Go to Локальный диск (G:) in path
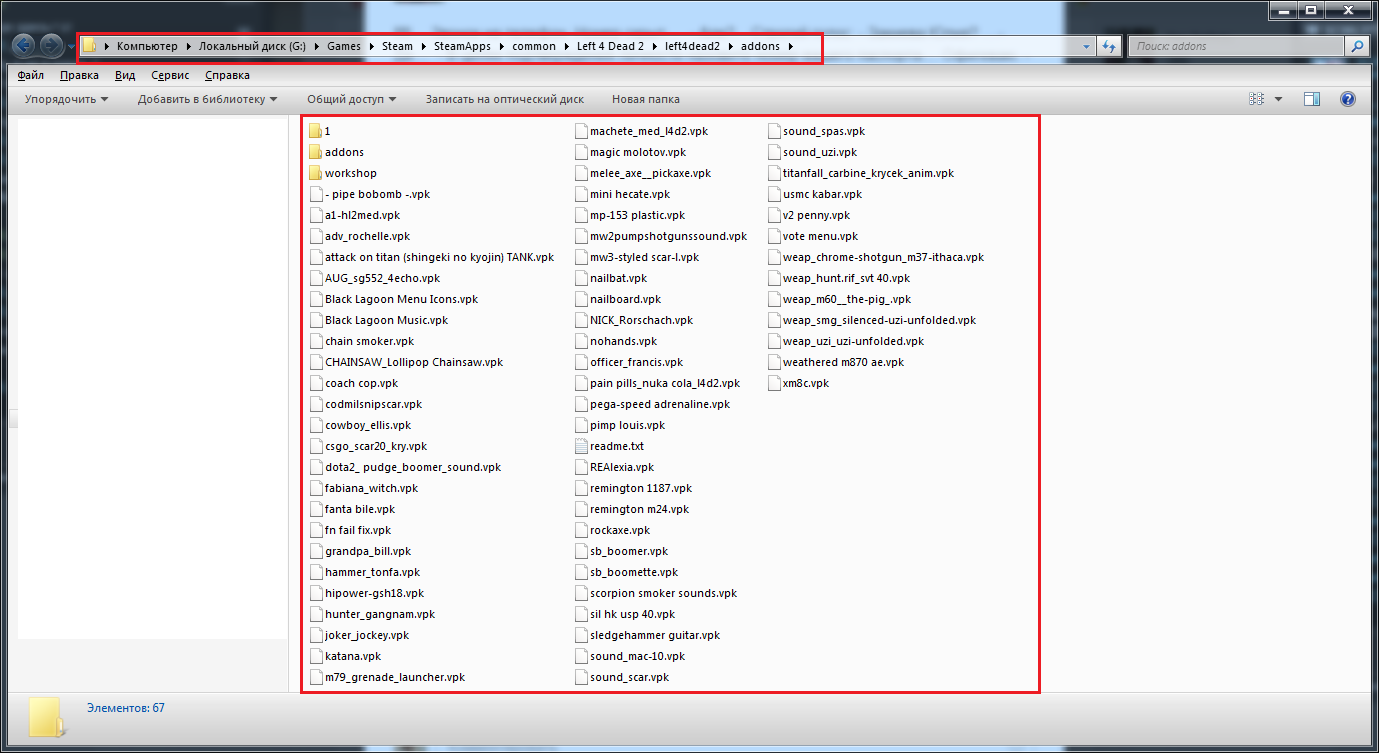 point(252,46)
